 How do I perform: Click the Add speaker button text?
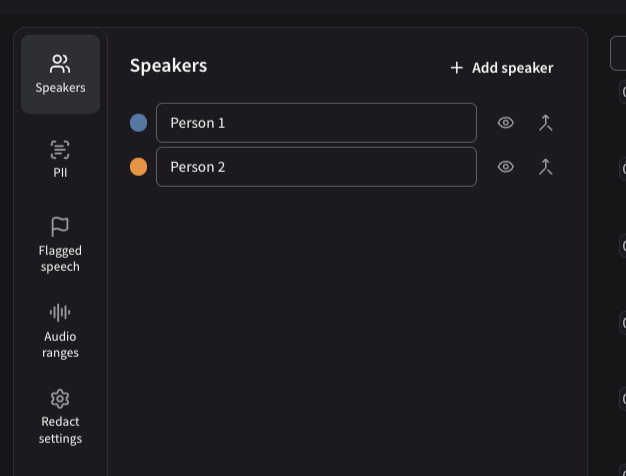coord(513,68)
